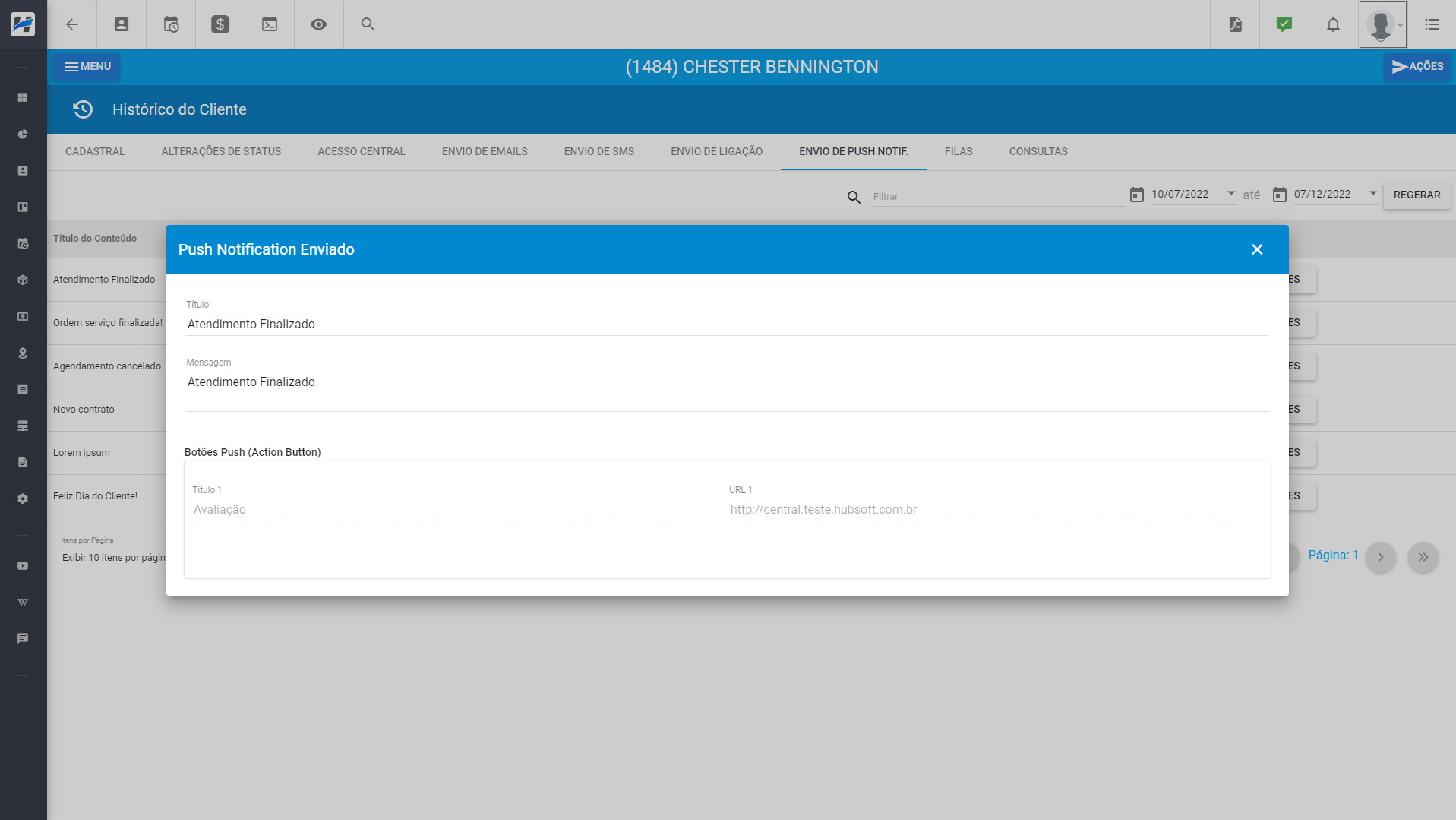Open the file page sidebar icon
1456x820 pixels.
click(23, 462)
